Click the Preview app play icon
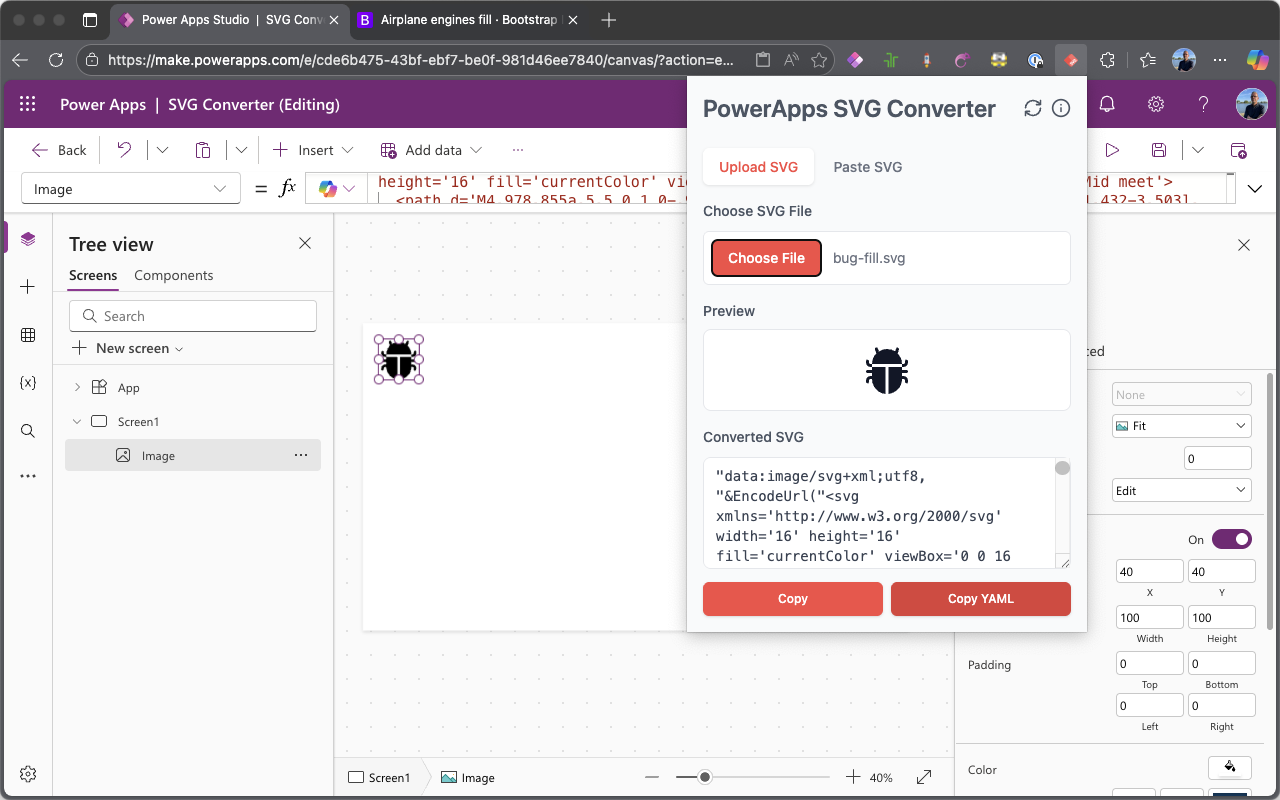Viewport: 1280px width, 800px height. point(1112,150)
